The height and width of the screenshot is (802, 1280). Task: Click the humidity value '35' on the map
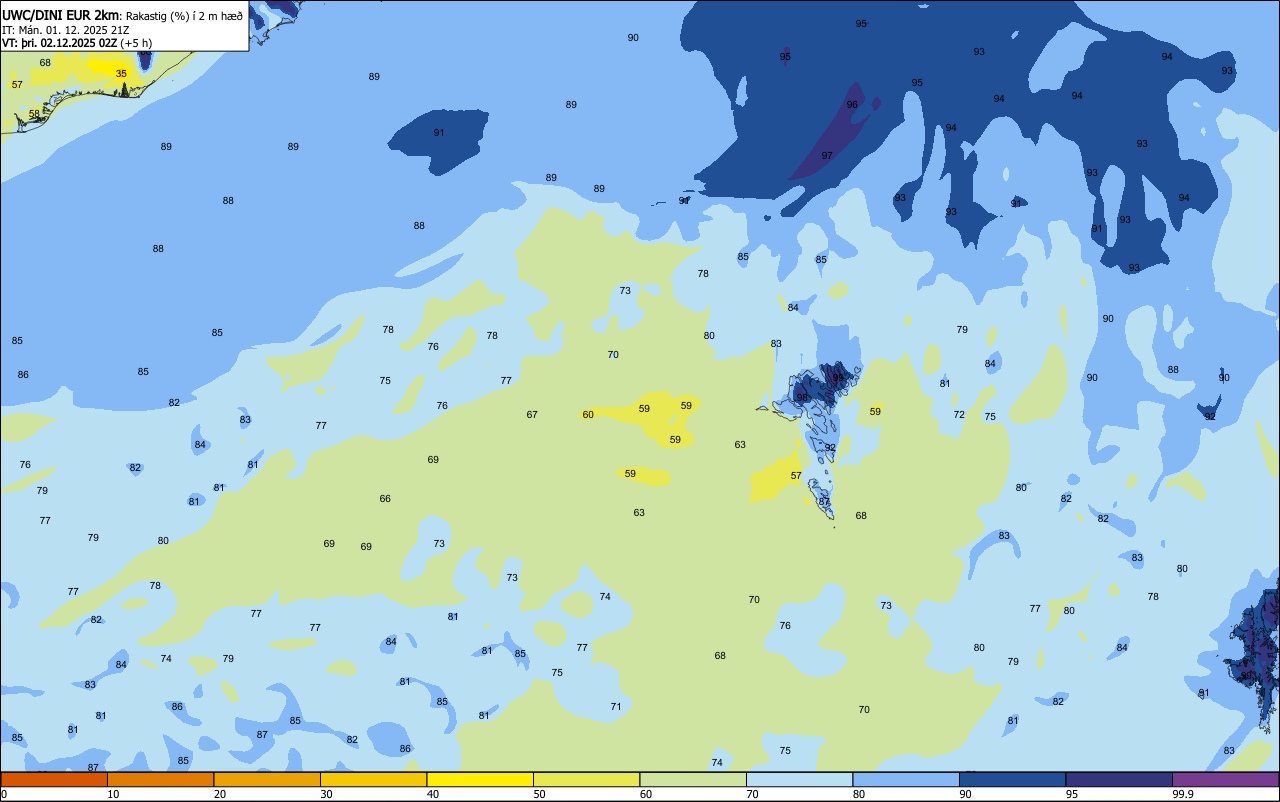tap(121, 74)
